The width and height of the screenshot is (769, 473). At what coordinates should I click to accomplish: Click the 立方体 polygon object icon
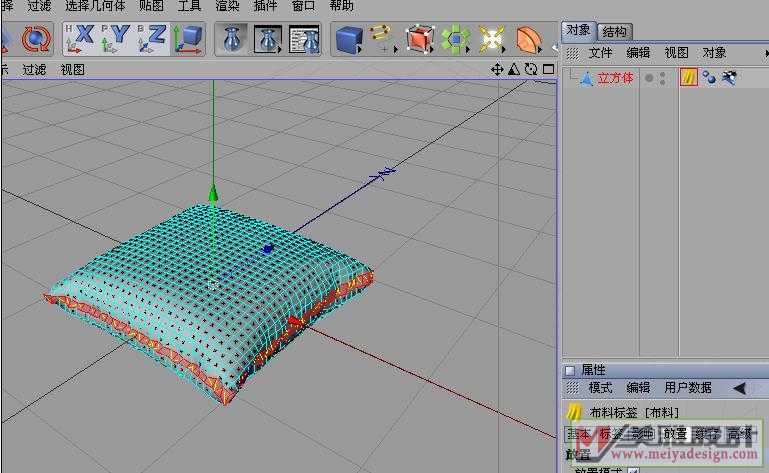pyautogui.click(x=586, y=78)
